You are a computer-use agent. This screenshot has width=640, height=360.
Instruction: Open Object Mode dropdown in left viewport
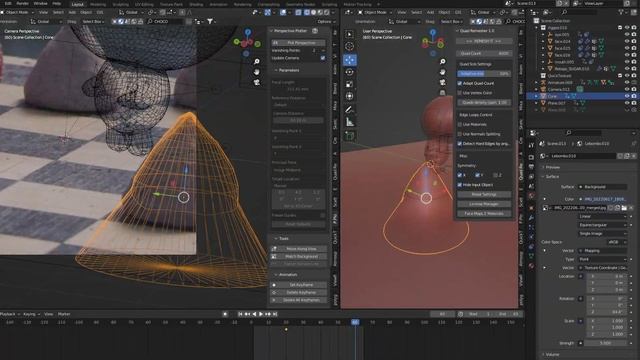pos(19,12)
